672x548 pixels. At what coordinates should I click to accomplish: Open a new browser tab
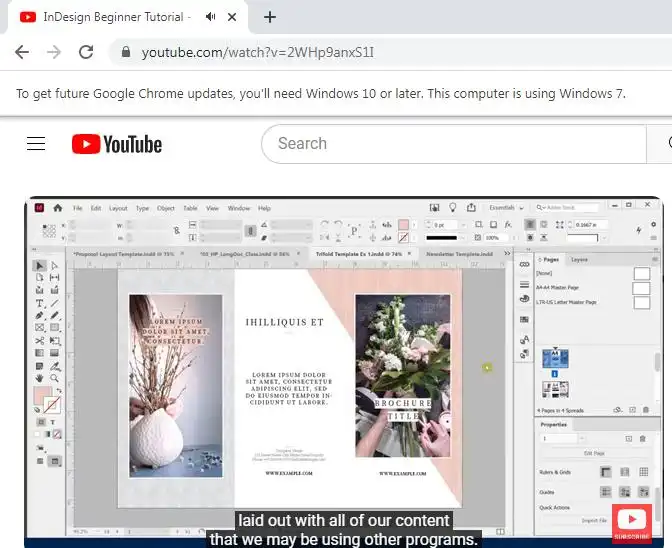pos(270,17)
